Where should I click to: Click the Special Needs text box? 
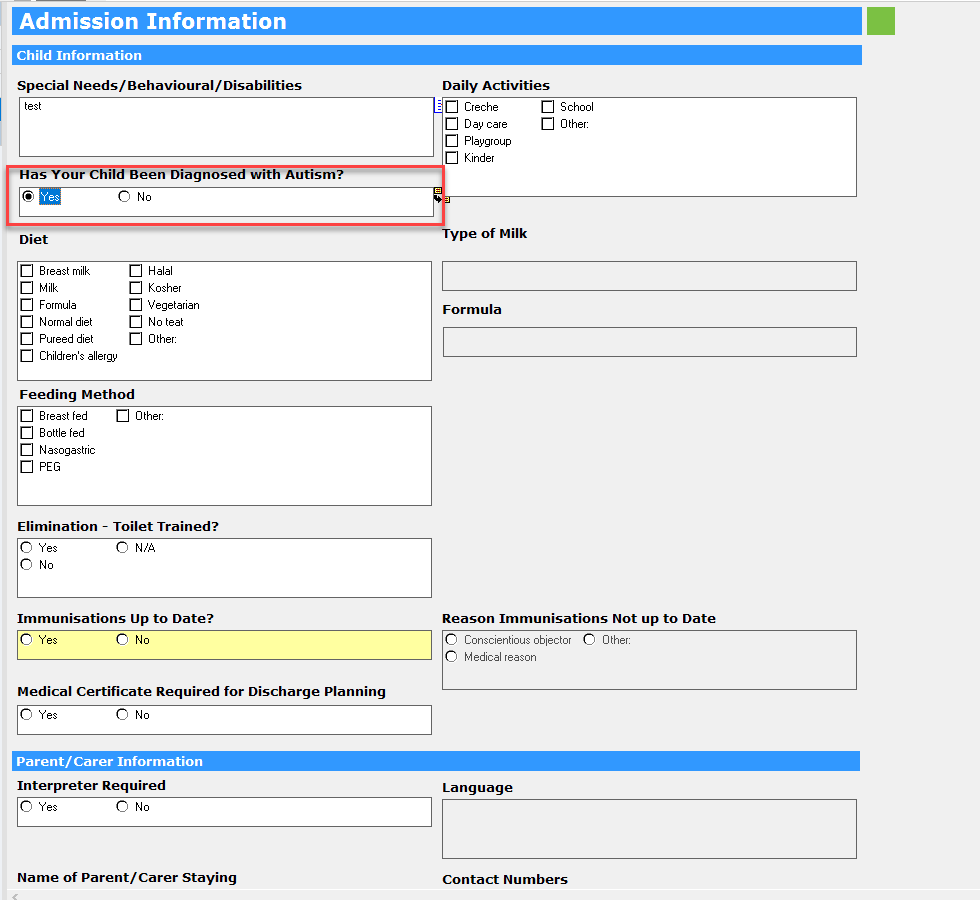pyautogui.click(x=226, y=127)
